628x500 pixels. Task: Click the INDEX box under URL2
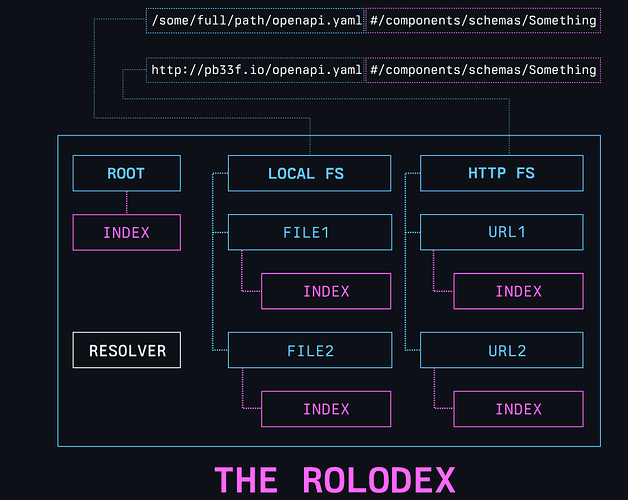[x=518, y=409]
